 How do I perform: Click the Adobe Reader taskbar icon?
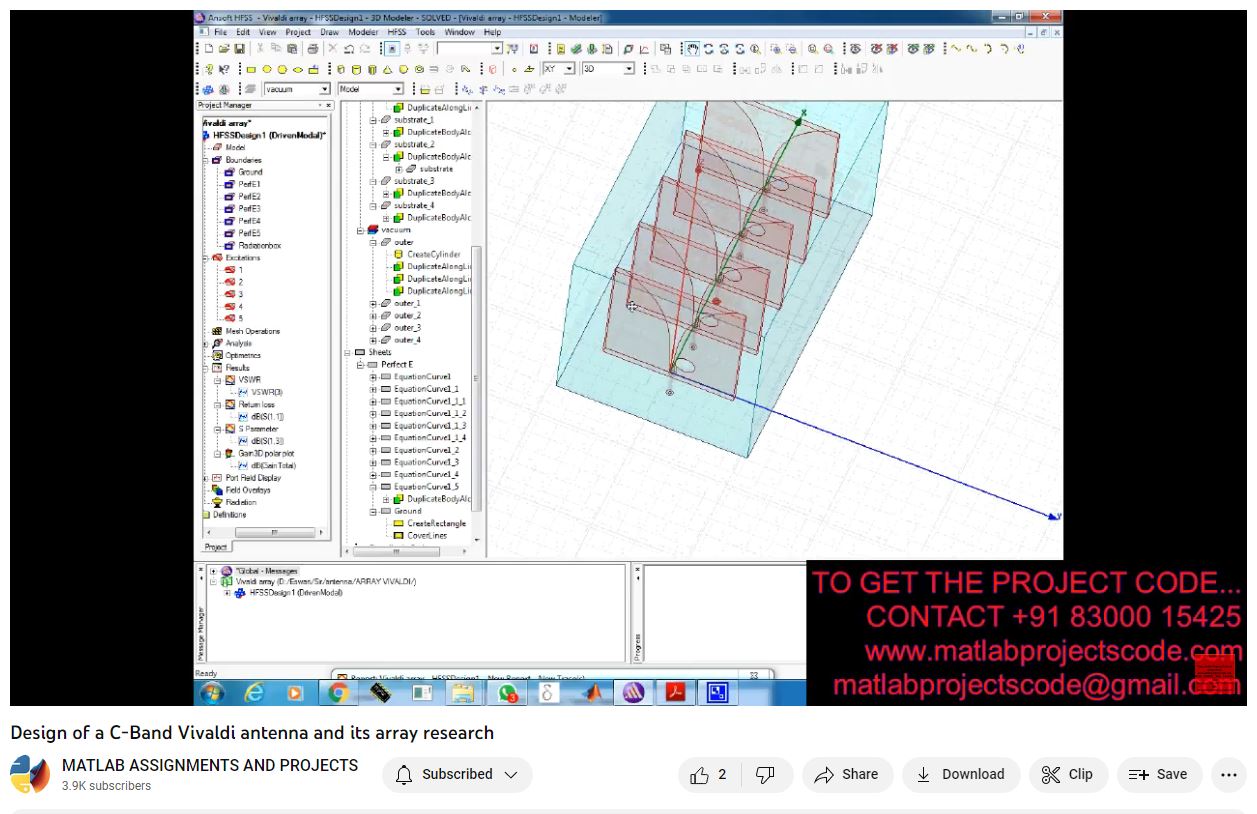point(675,692)
